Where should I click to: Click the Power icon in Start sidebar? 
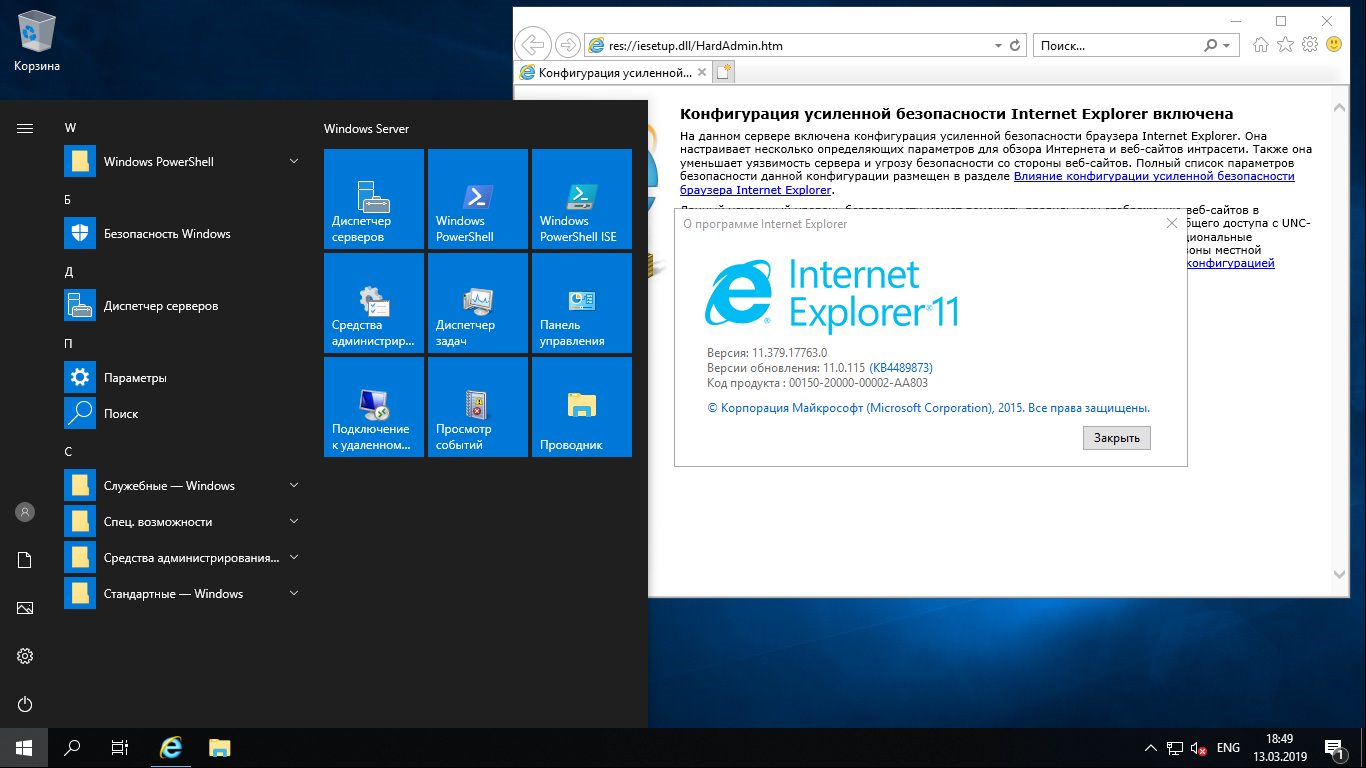click(25, 704)
